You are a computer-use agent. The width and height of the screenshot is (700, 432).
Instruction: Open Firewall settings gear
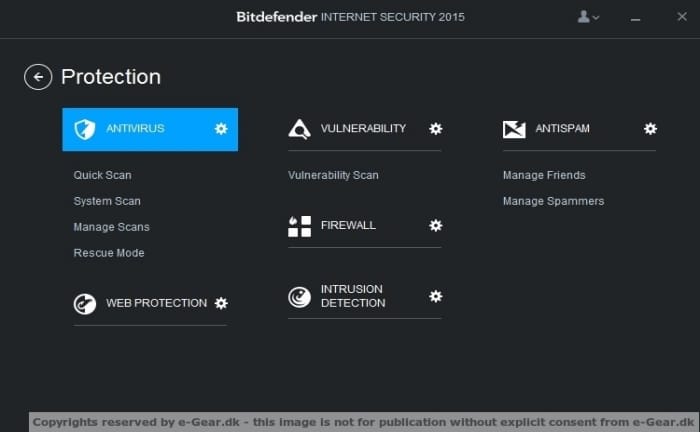click(435, 226)
